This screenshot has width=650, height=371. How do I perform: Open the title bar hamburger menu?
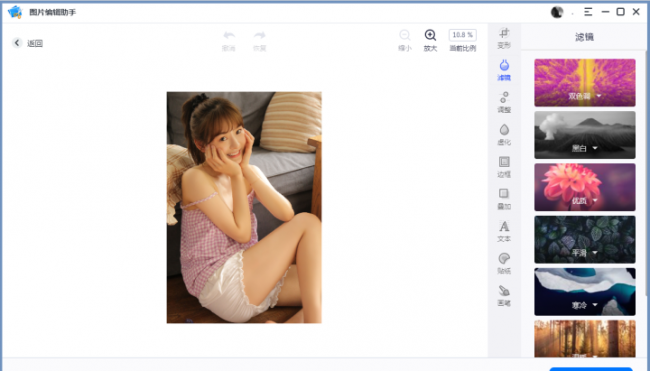point(588,12)
